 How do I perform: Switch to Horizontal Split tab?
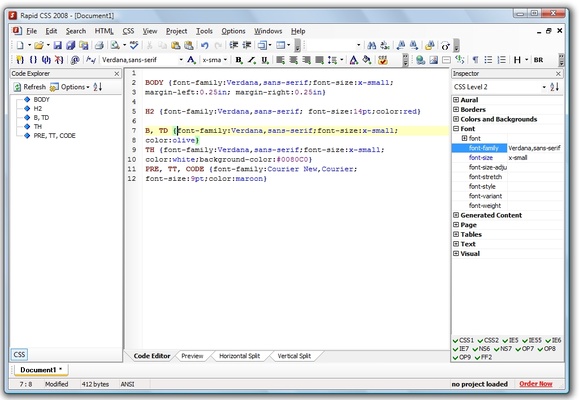click(x=240, y=356)
